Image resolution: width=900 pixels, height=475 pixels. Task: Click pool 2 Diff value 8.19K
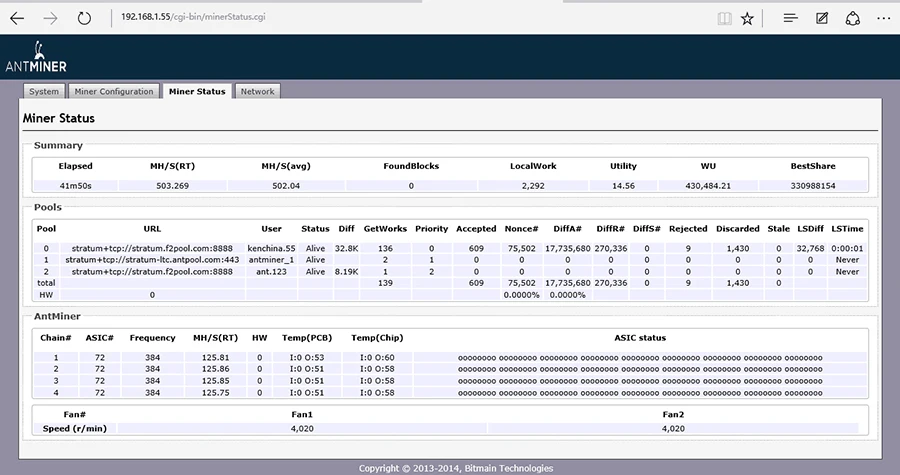coord(346,271)
